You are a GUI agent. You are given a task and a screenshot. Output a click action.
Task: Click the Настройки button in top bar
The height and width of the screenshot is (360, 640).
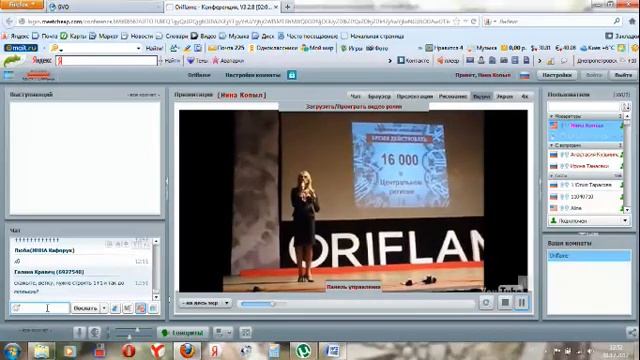(x=557, y=75)
